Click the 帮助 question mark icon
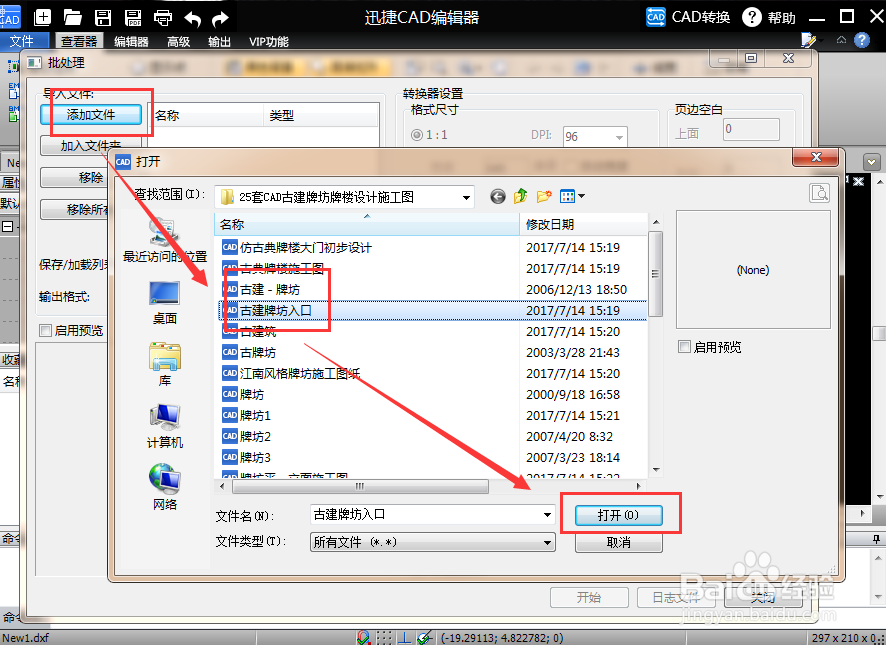The image size is (886, 645). pyautogui.click(x=751, y=17)
